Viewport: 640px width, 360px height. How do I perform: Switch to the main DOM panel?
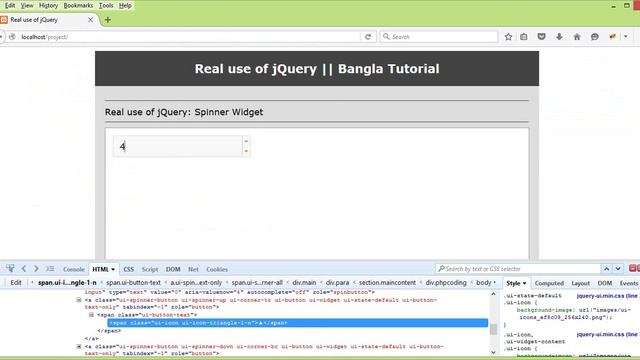coord(173,269)
